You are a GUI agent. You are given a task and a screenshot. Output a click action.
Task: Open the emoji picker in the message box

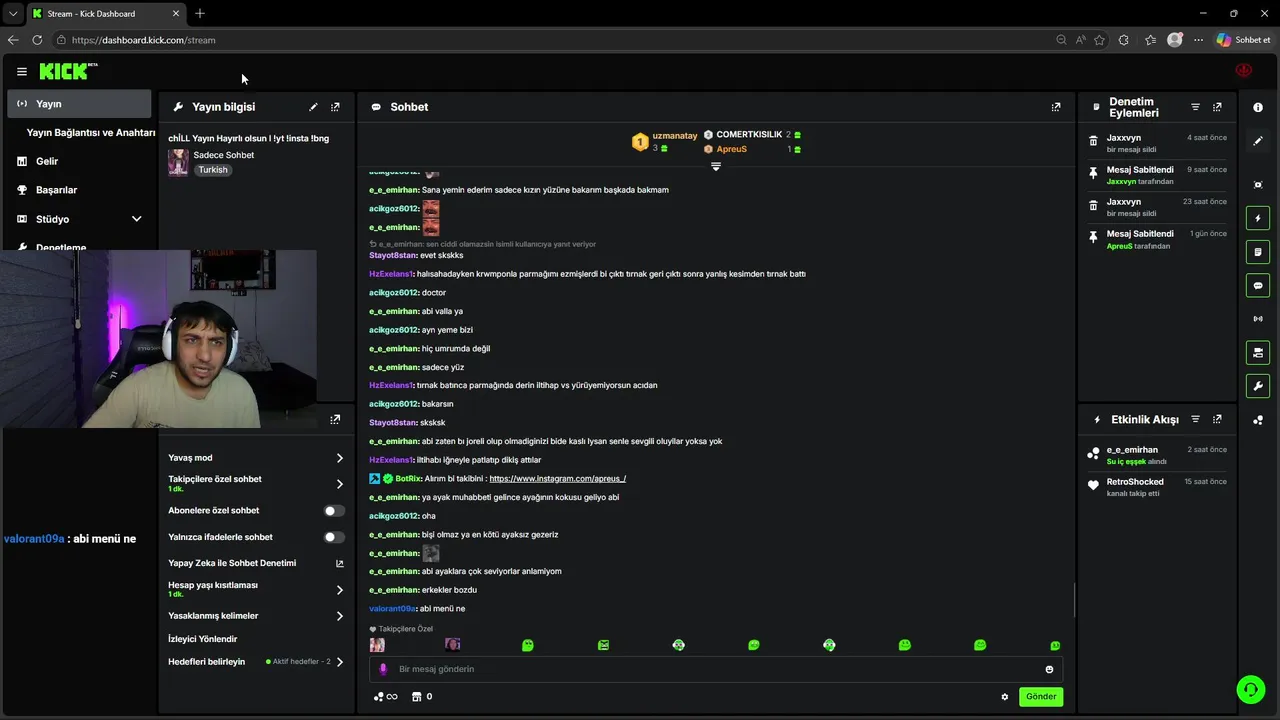pos(1049,669)
